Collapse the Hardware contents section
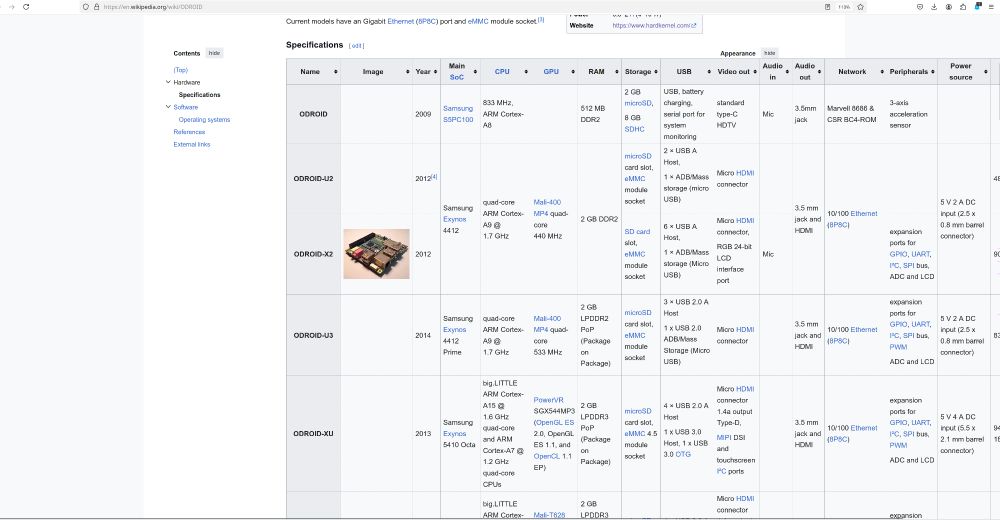The width and height of the screenshot is (1000, 520). 168,82
